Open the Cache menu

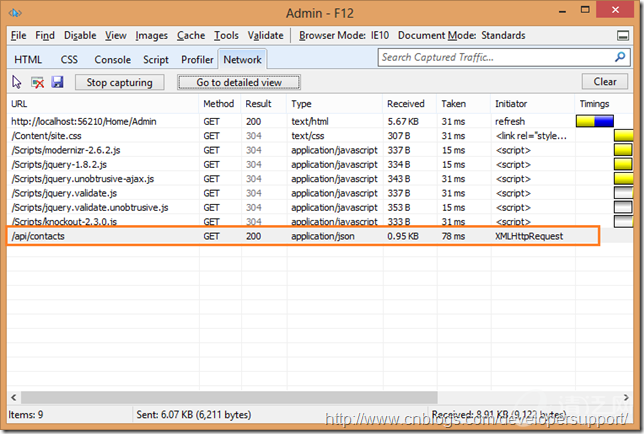190,35
